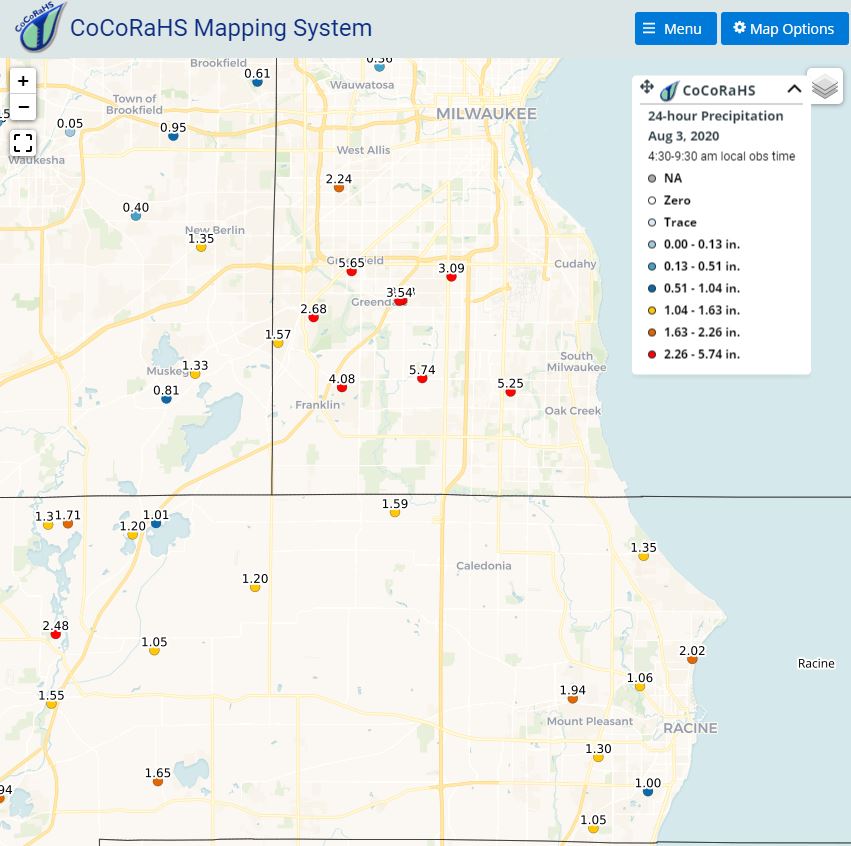Select the 0.95 marker near Town of Brookfield

click(173, 137)
